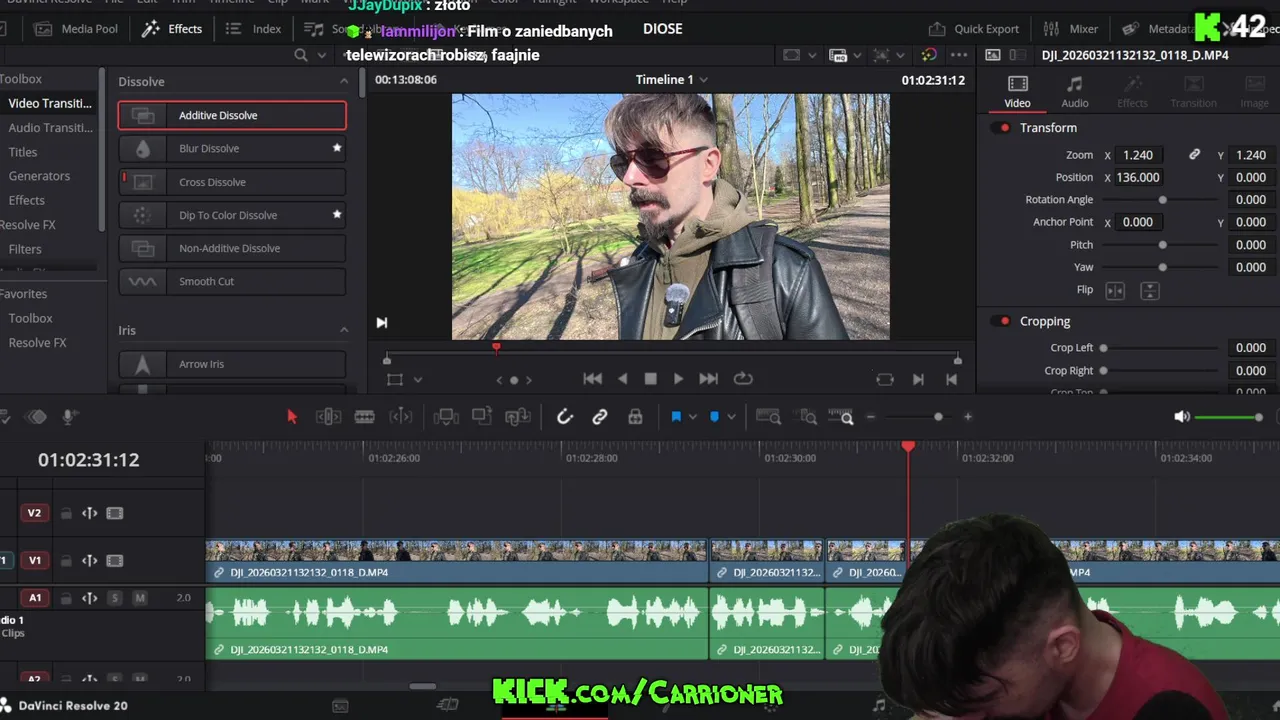Click timeline zoom minus button
Screen dimensions: 1280x720
coord(870,417)
